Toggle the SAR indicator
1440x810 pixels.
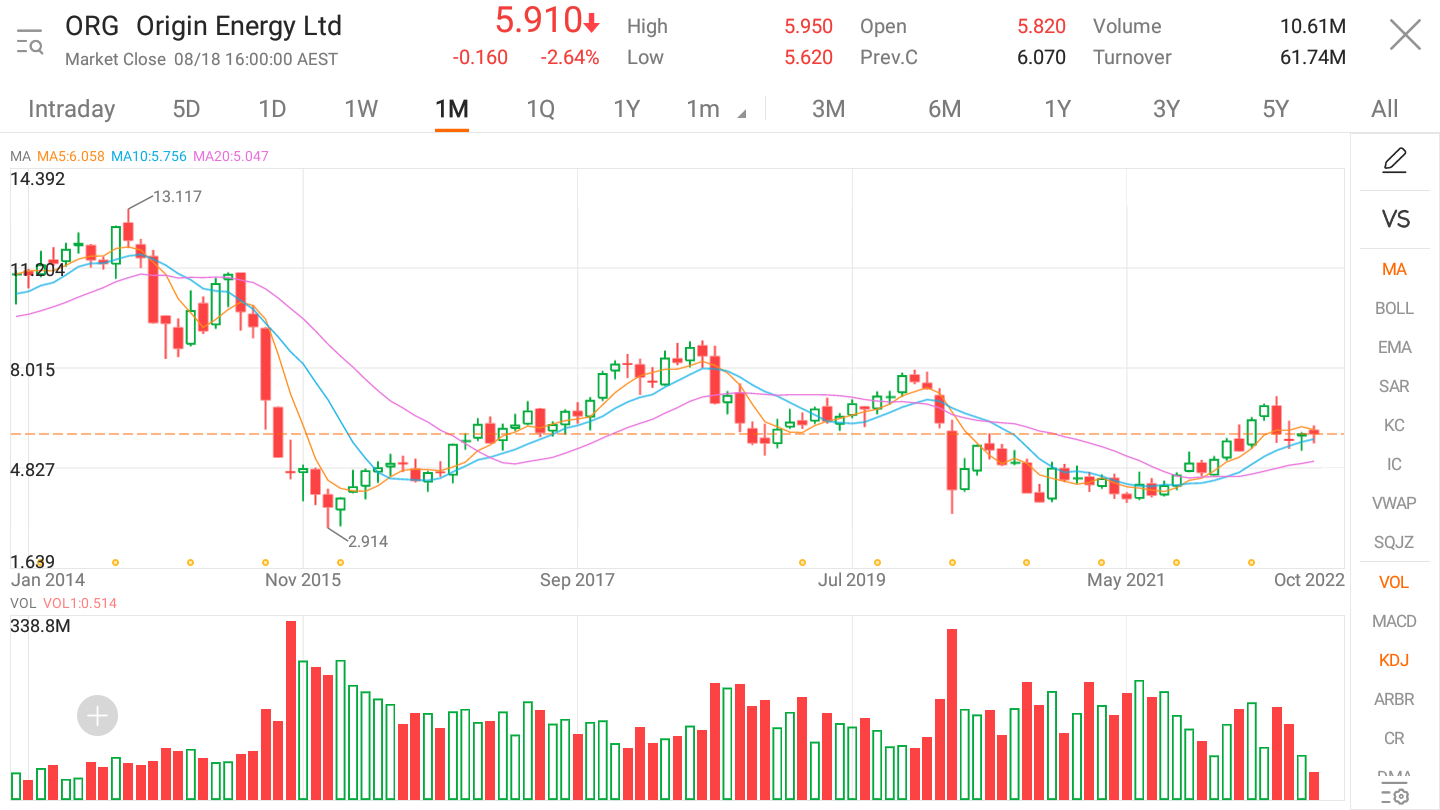pyautogui.click(x=1394, y=386)
